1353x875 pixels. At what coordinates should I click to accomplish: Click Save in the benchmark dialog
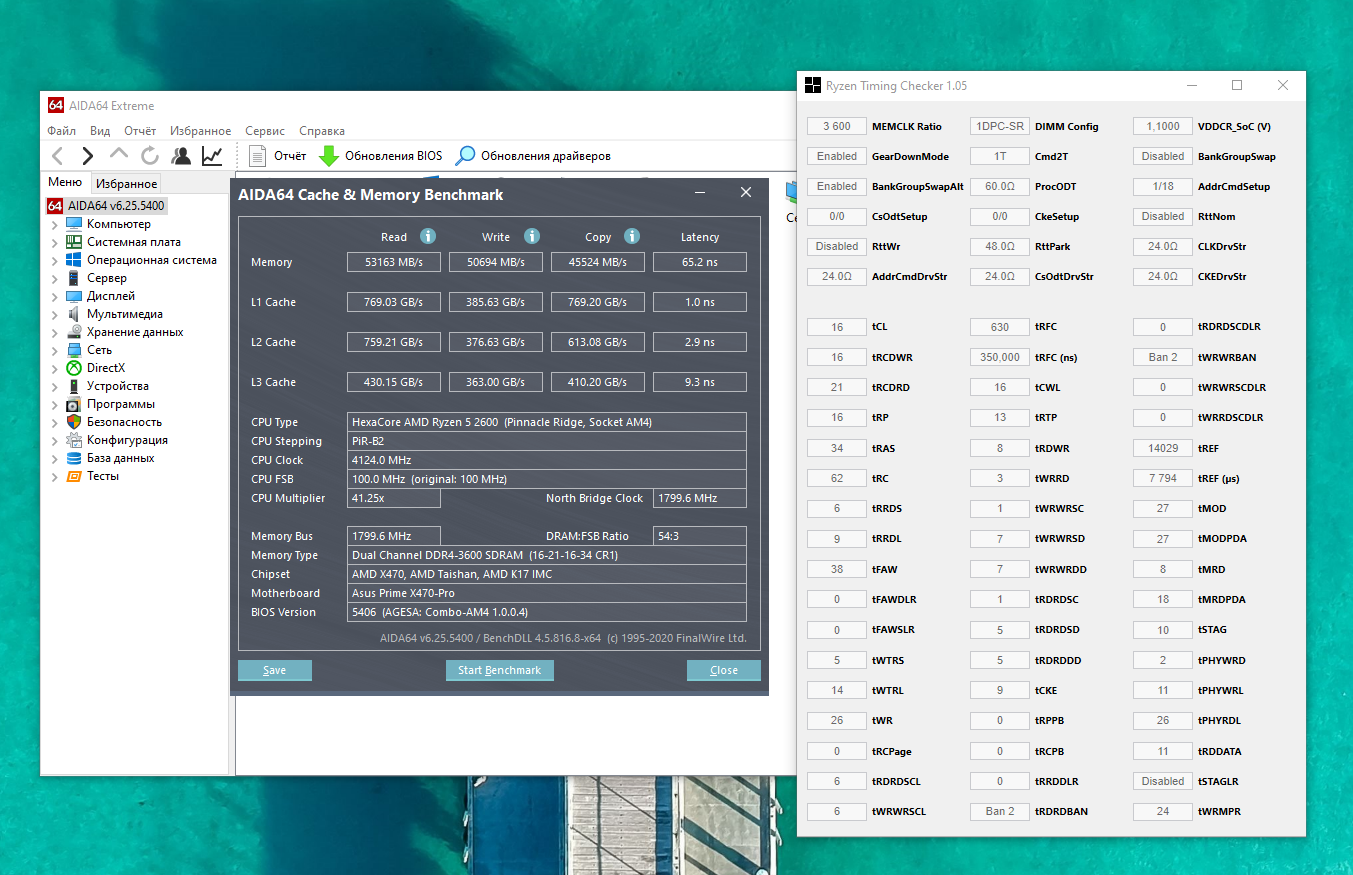coord(275,670)
